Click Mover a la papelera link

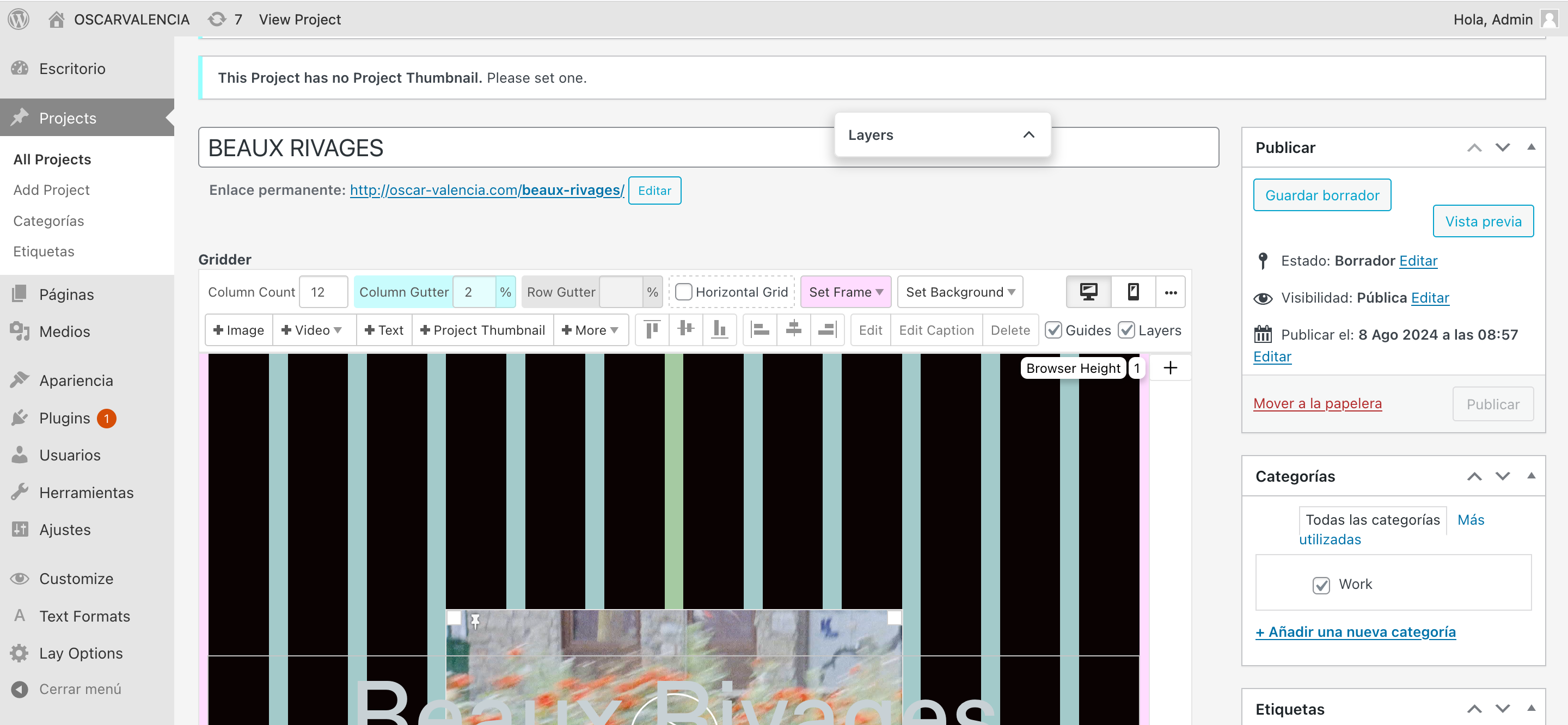1317,403
